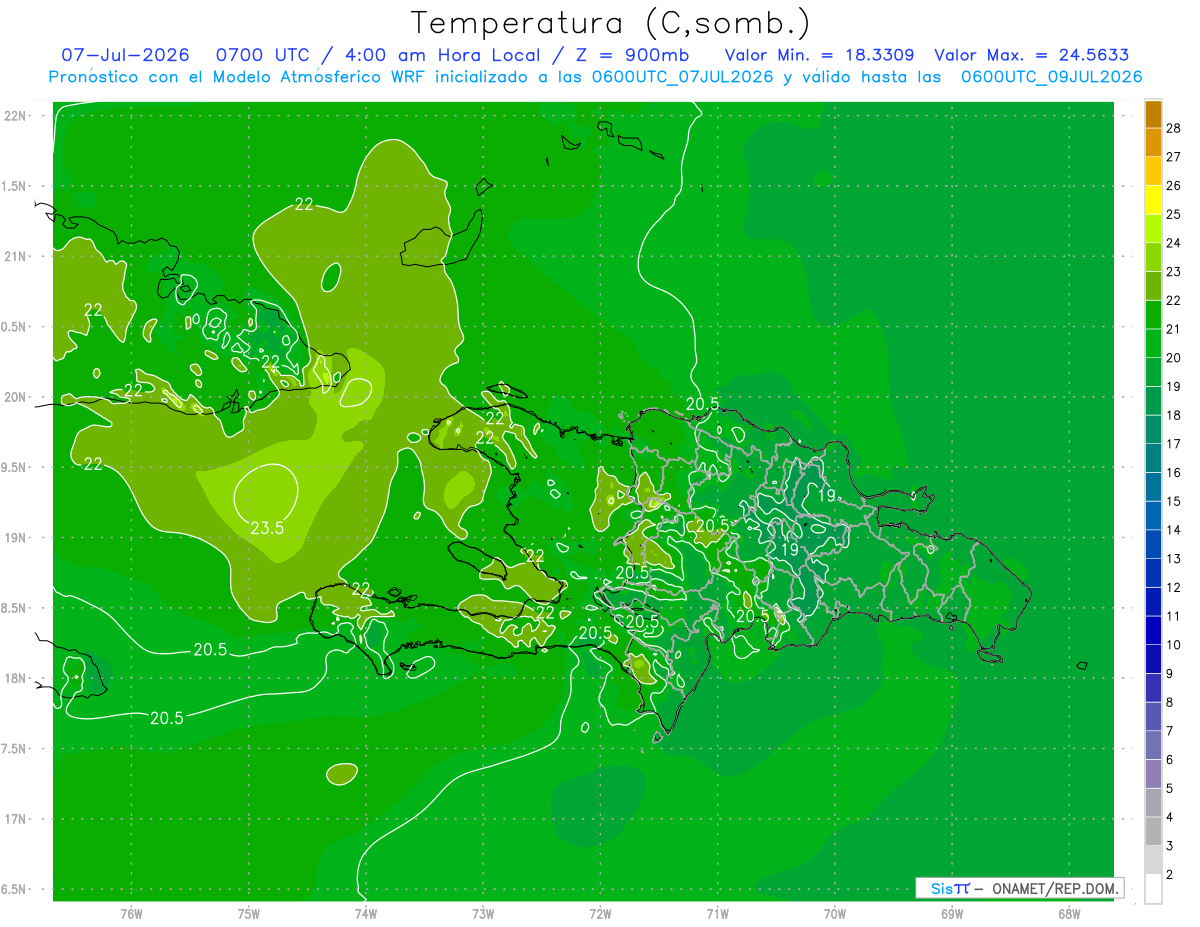The width and height of the screenshot is (1200, 927).
Task: Click the "76W" longitude axis label
Action: tap(131, 913)
